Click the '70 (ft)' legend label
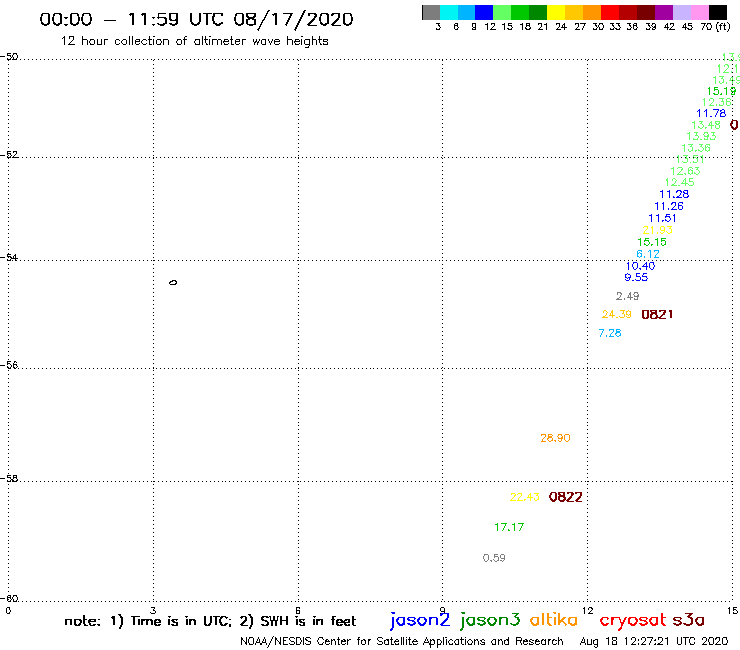Screen dimensions: 740x650 click(715, 27)
